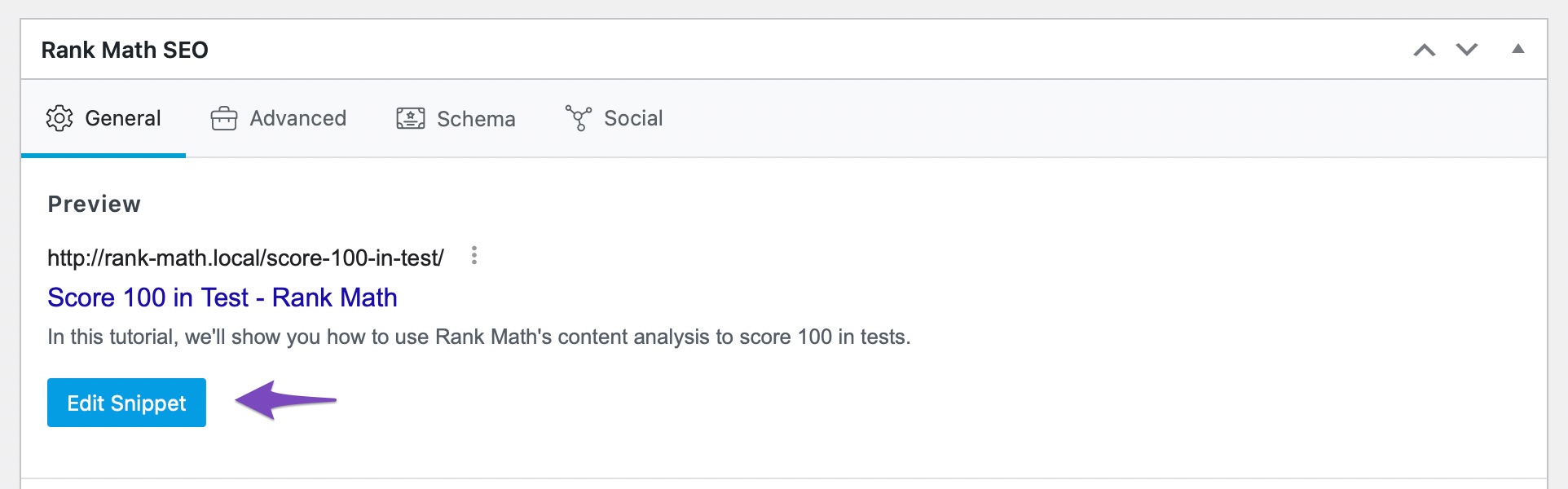This screenshot has height=489, width=1568.
Task: Click the briefcase icon beside Advanced
Action: tap(224, 119)
